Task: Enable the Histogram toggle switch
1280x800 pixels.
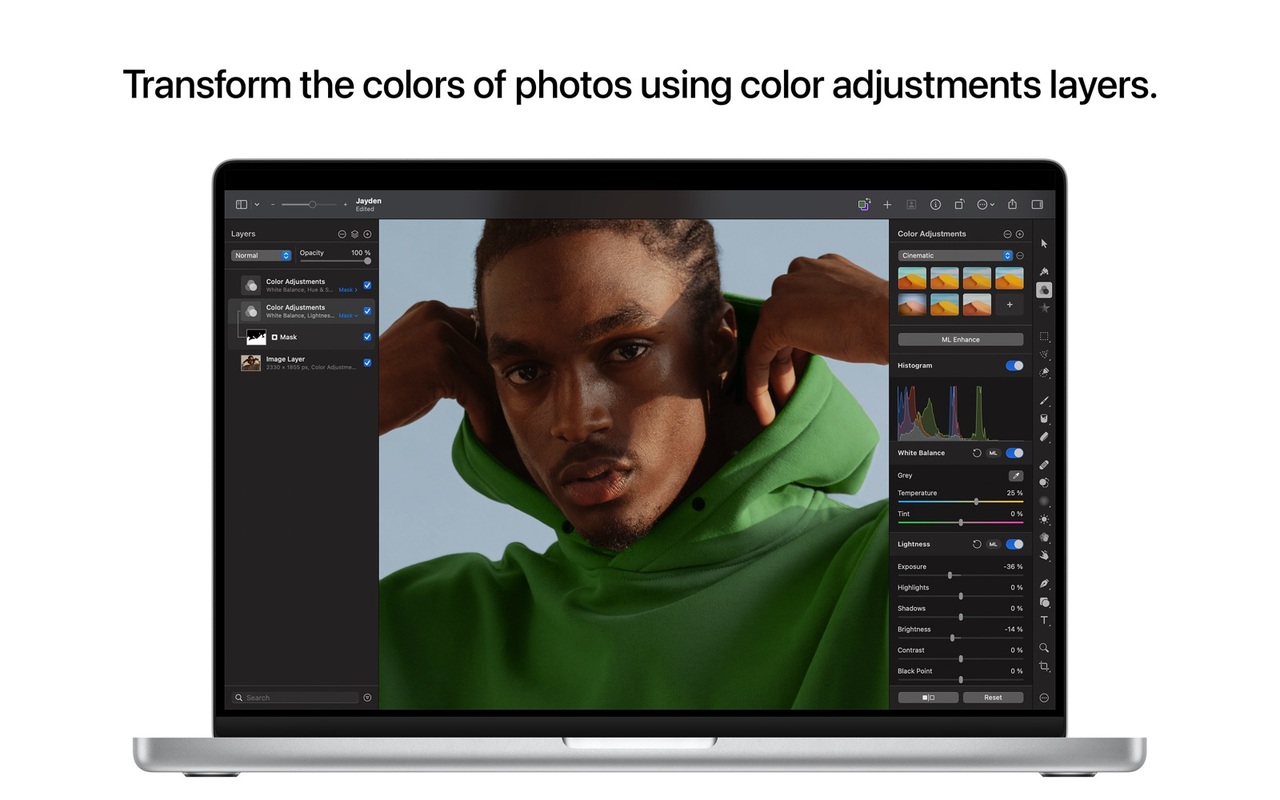Action: (1015, 366)
